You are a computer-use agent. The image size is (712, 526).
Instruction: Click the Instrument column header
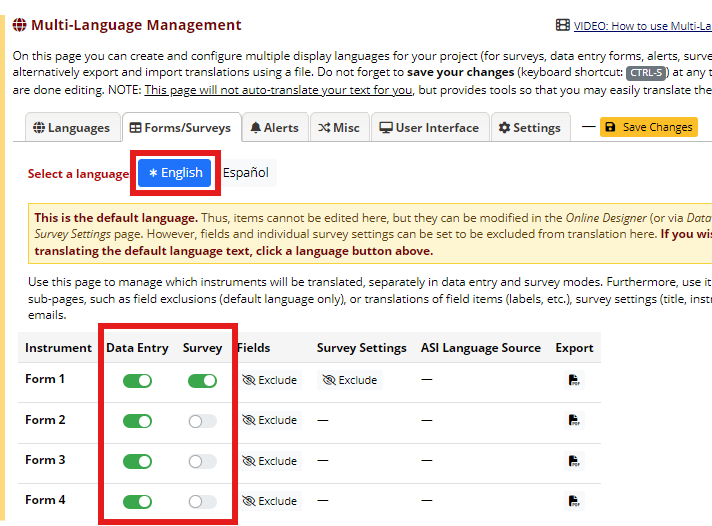point(58,348)
